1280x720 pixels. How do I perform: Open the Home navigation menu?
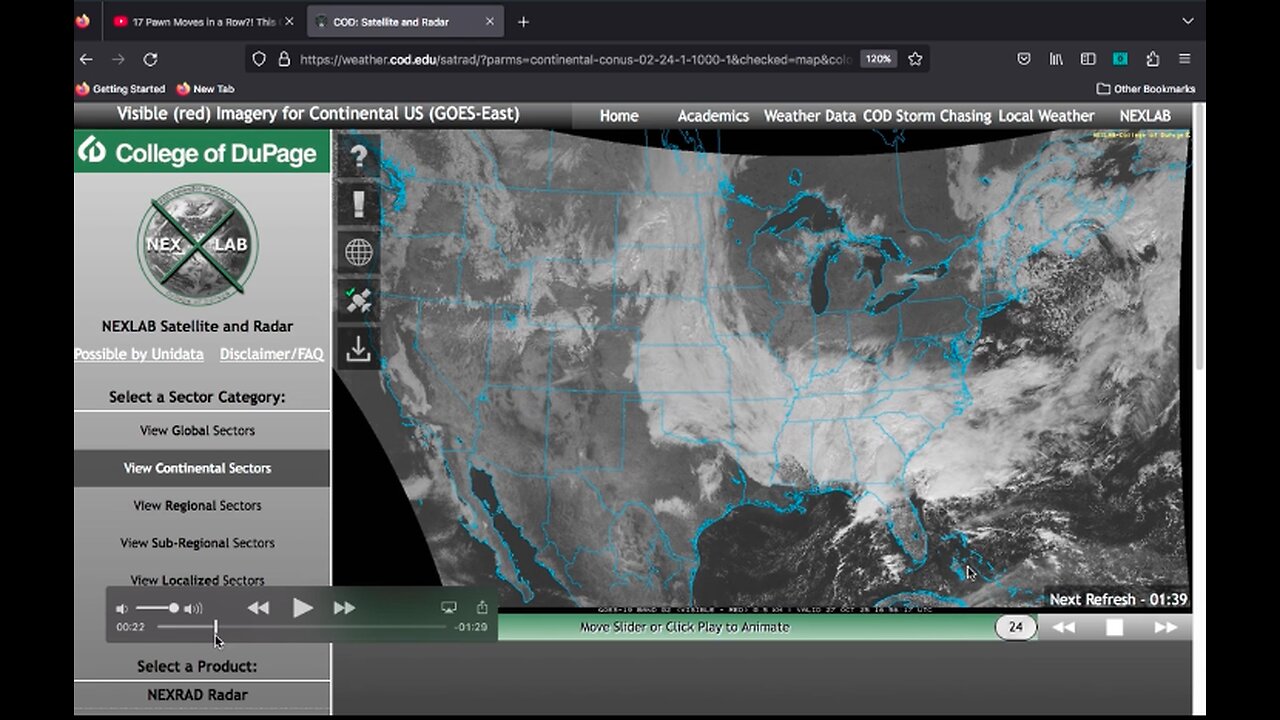pyautogui.click(x=619, y=116)
